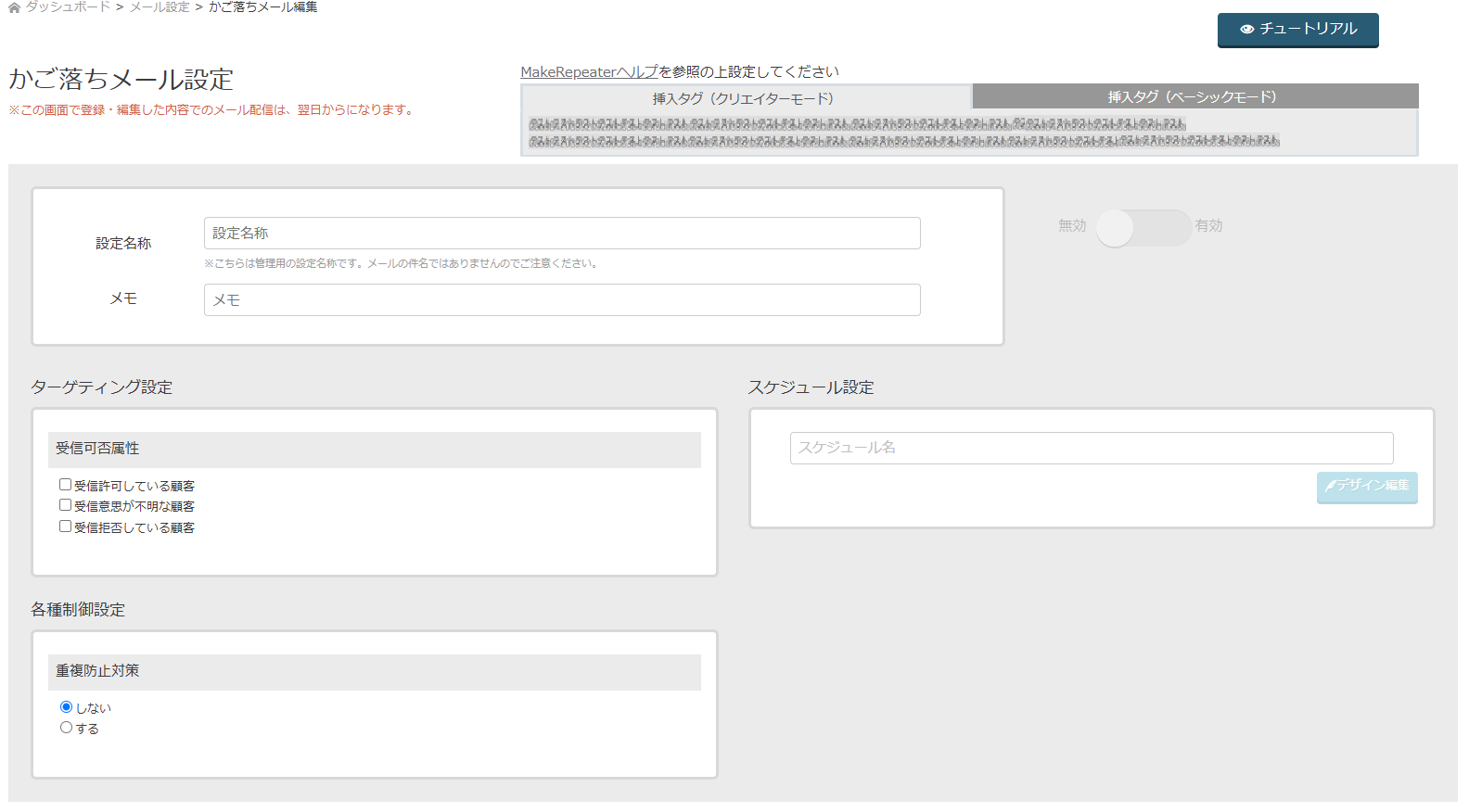
Task: Check 受信意思が不明な顧客 checkbox
Action: coord(66,505)
